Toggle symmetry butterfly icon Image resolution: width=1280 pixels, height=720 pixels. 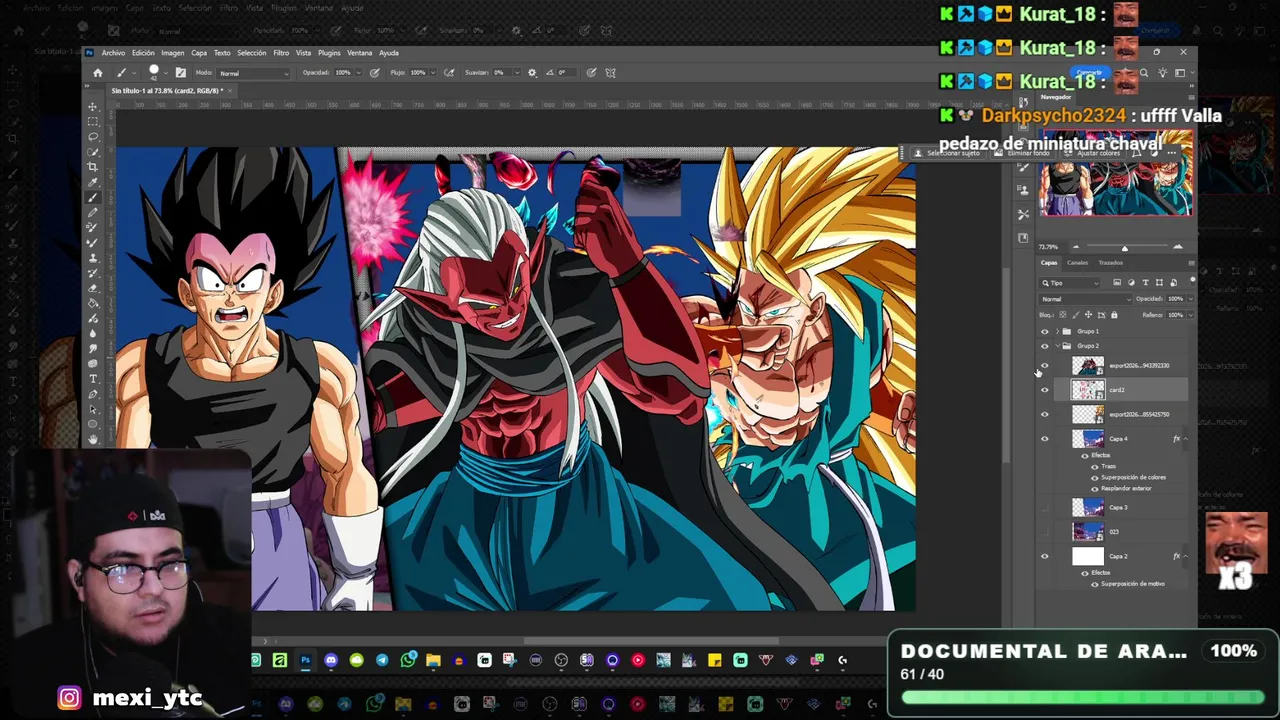click(610, 73)
